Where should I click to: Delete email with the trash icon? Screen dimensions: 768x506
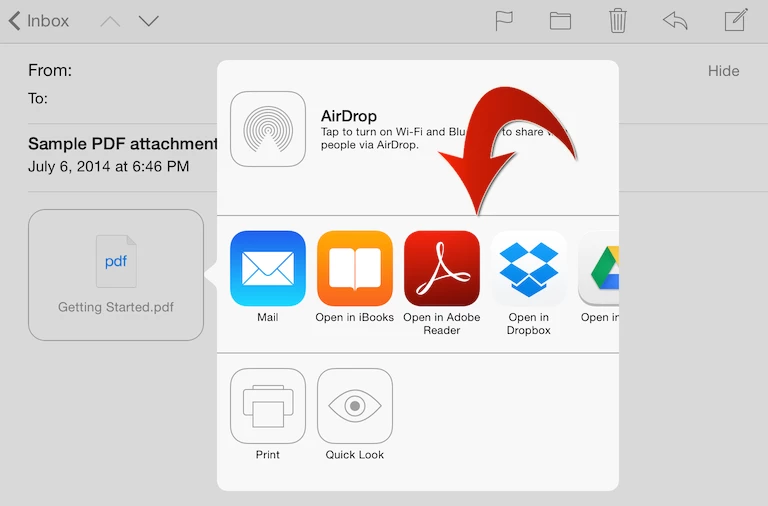click(618, 21)
